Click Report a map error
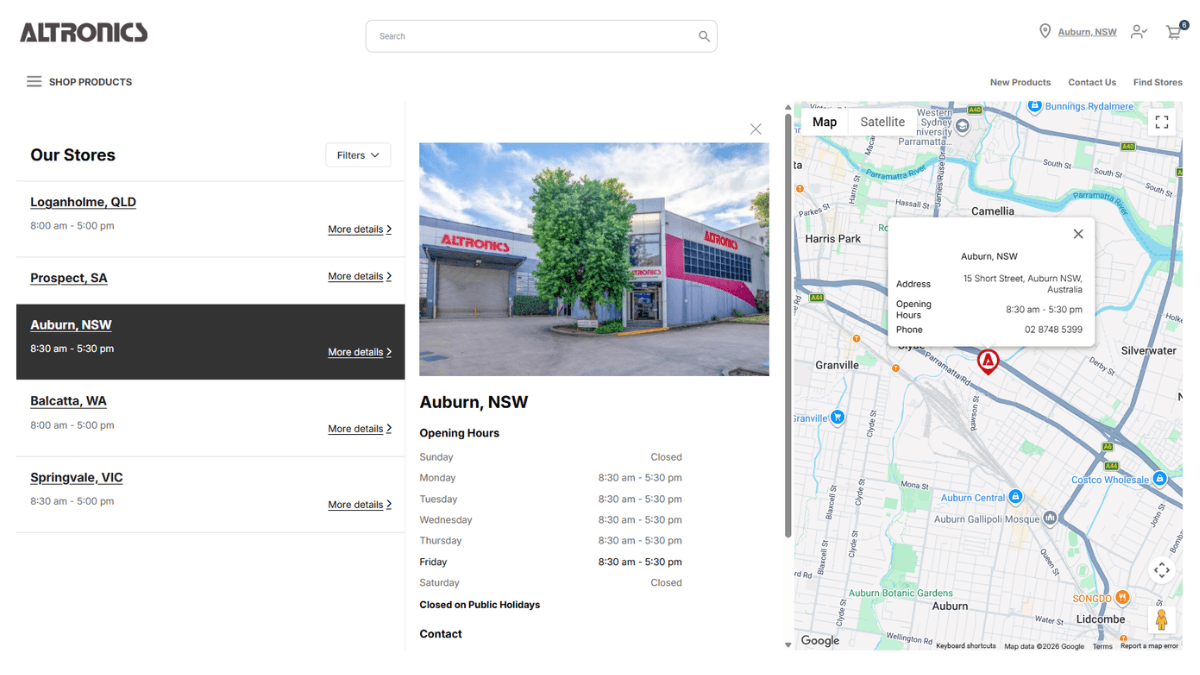This screenshot has height=675, width=1200. (x=1149, y=646)
